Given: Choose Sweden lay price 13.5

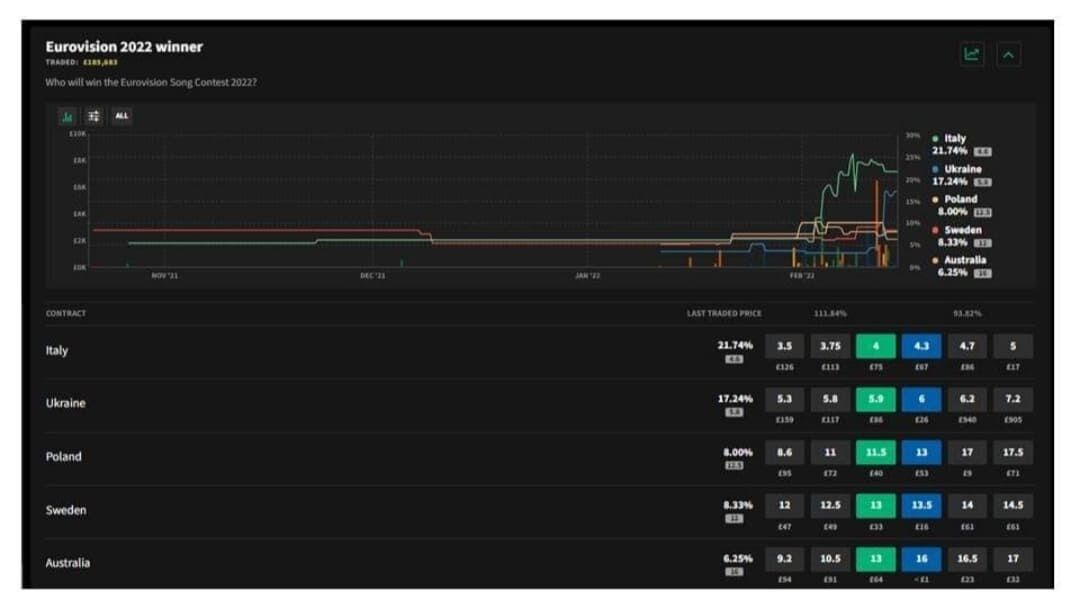Looking at the screenshot, I should click(921, 506).
